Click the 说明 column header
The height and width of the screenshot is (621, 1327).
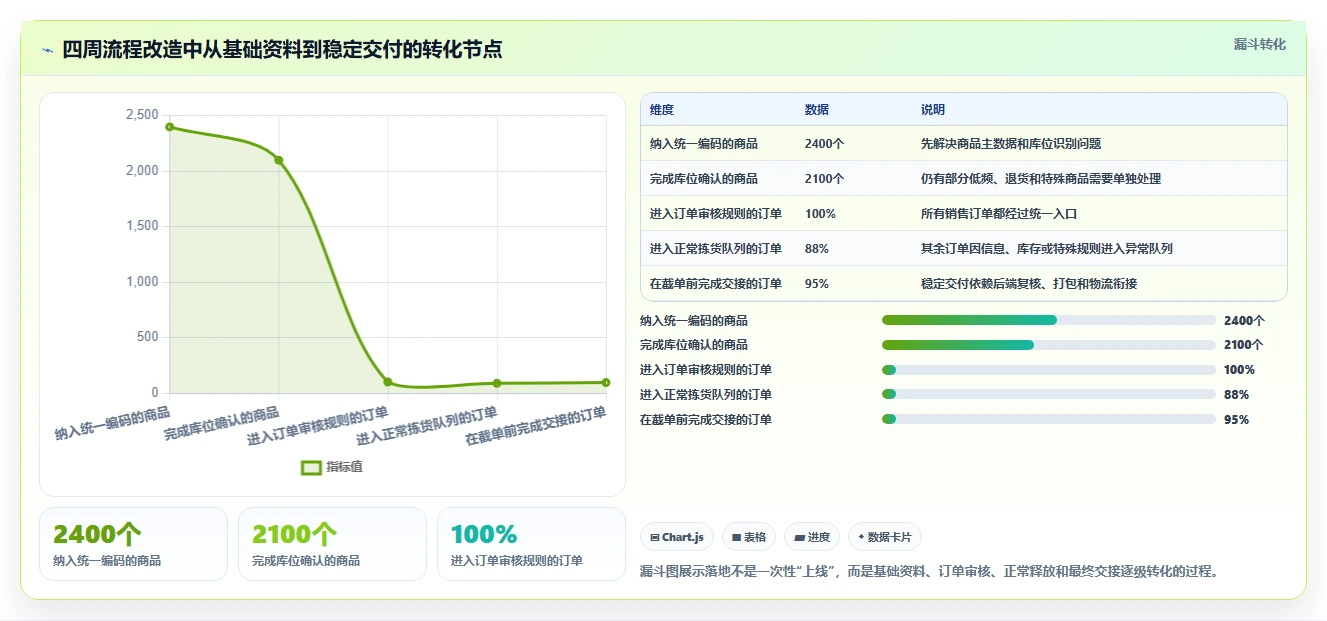(x=933, y=110)
